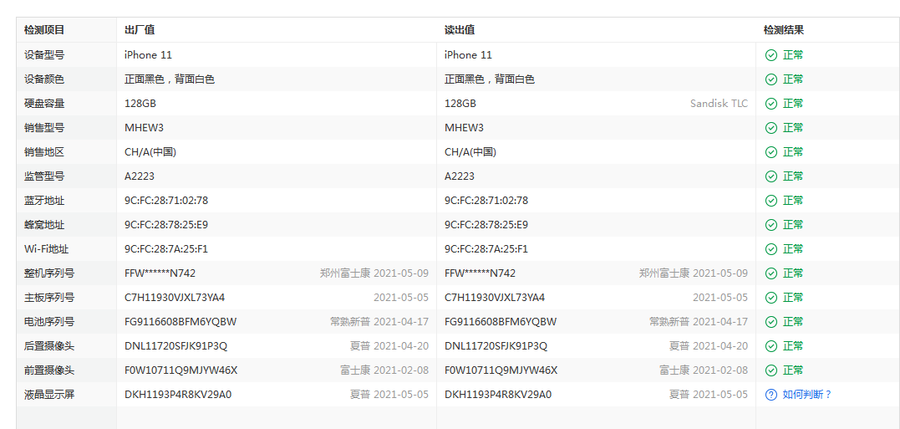Click the 蜂窝地址 row label
This screenshot has width=900, height=429.
pyautogui.click(x=44, y=225)
